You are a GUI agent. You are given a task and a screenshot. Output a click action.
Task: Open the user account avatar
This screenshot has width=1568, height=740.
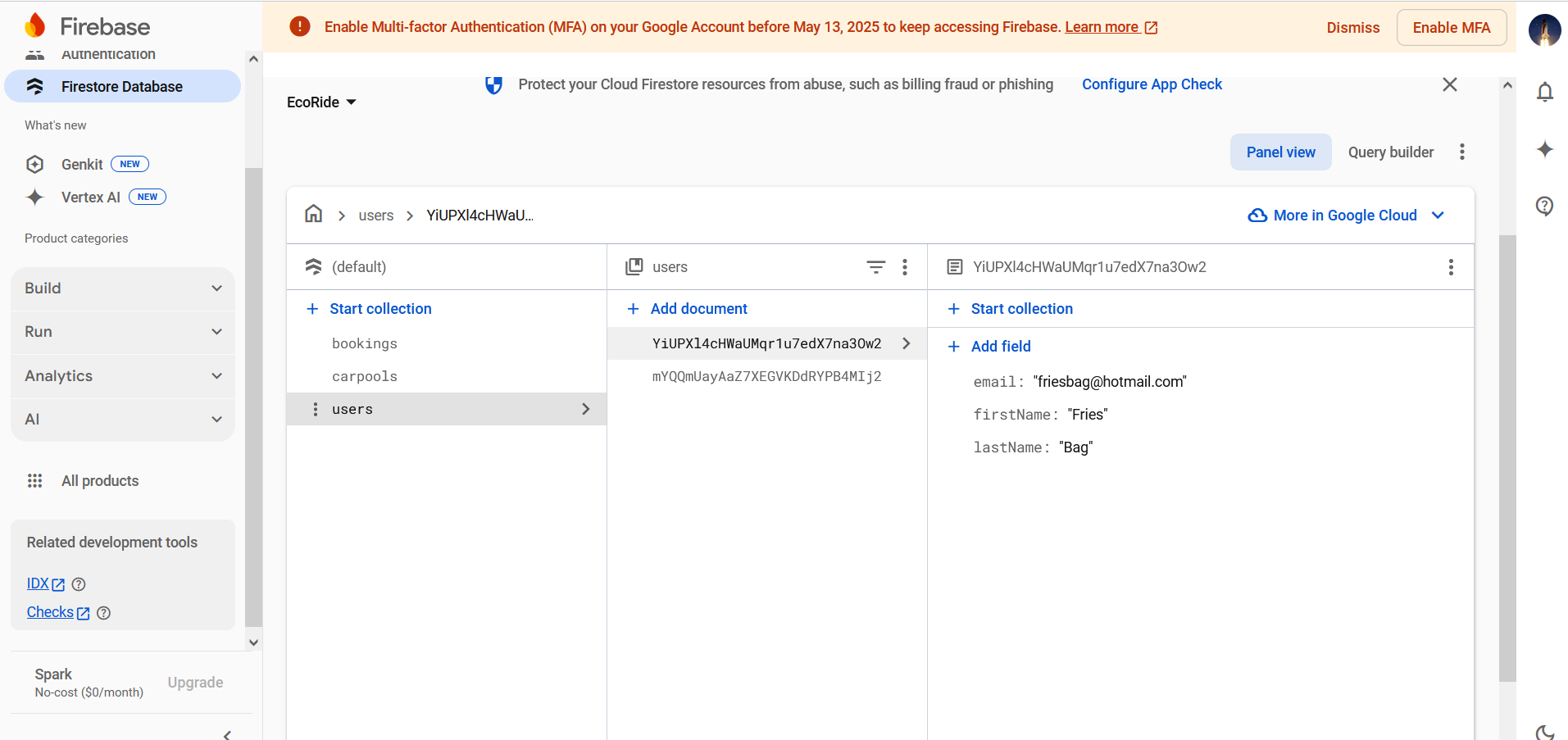(x=1545, y=30)
